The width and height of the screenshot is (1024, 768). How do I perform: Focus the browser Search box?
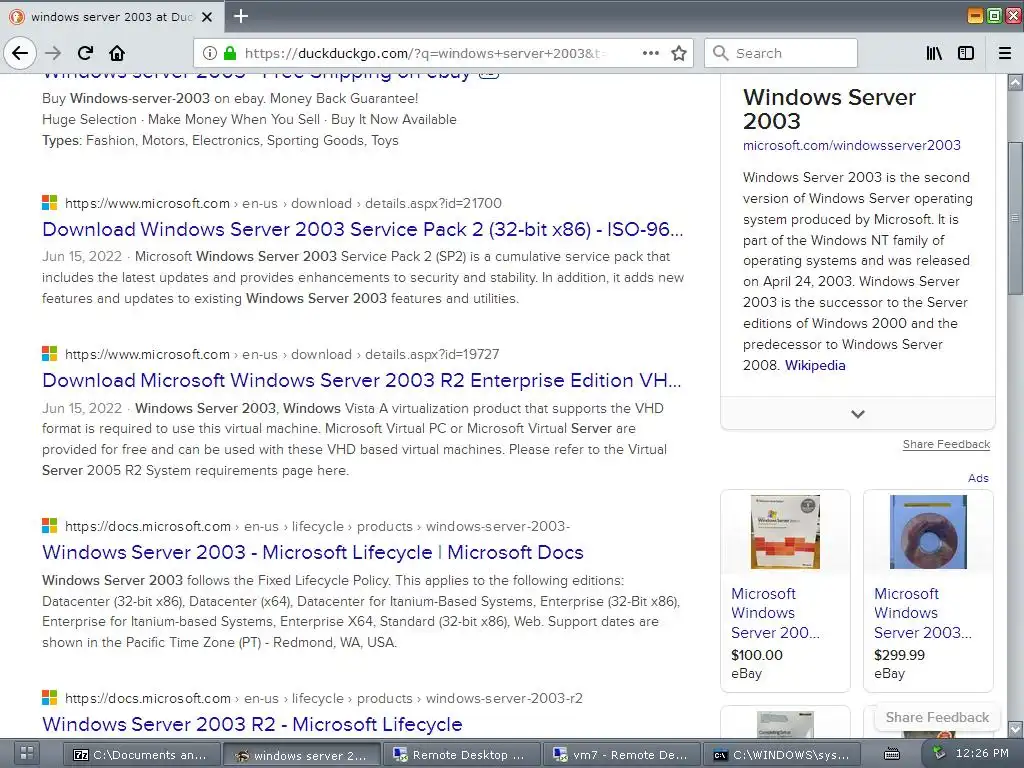coord(780,53)
